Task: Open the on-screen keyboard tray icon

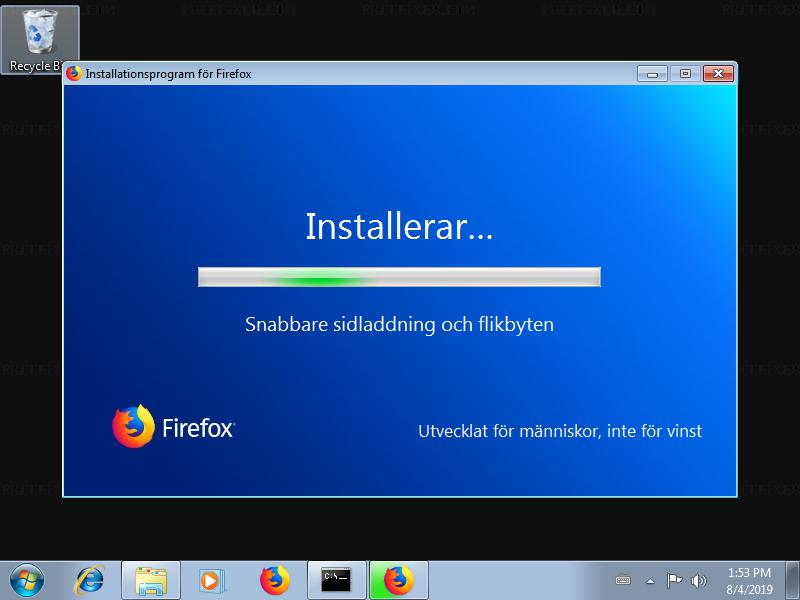Action: click(x=623, y=580)
